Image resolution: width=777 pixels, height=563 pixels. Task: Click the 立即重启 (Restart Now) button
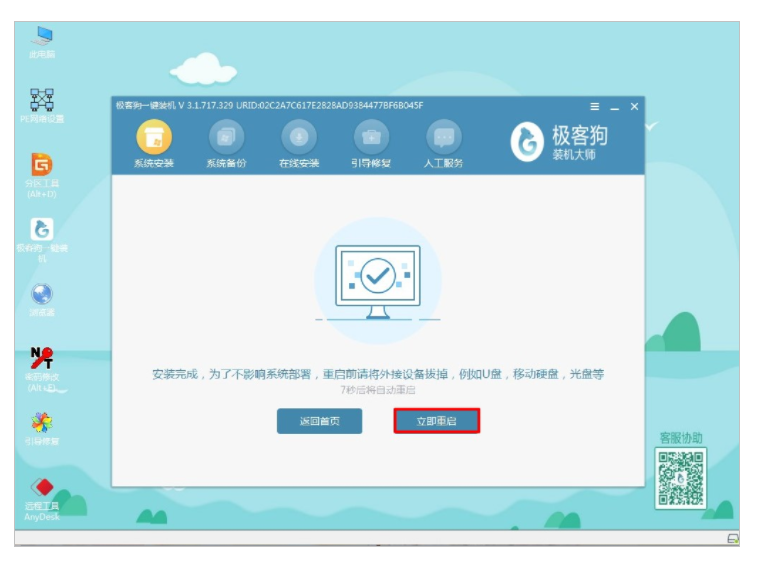pyautogui.click(x=436, y=421)
